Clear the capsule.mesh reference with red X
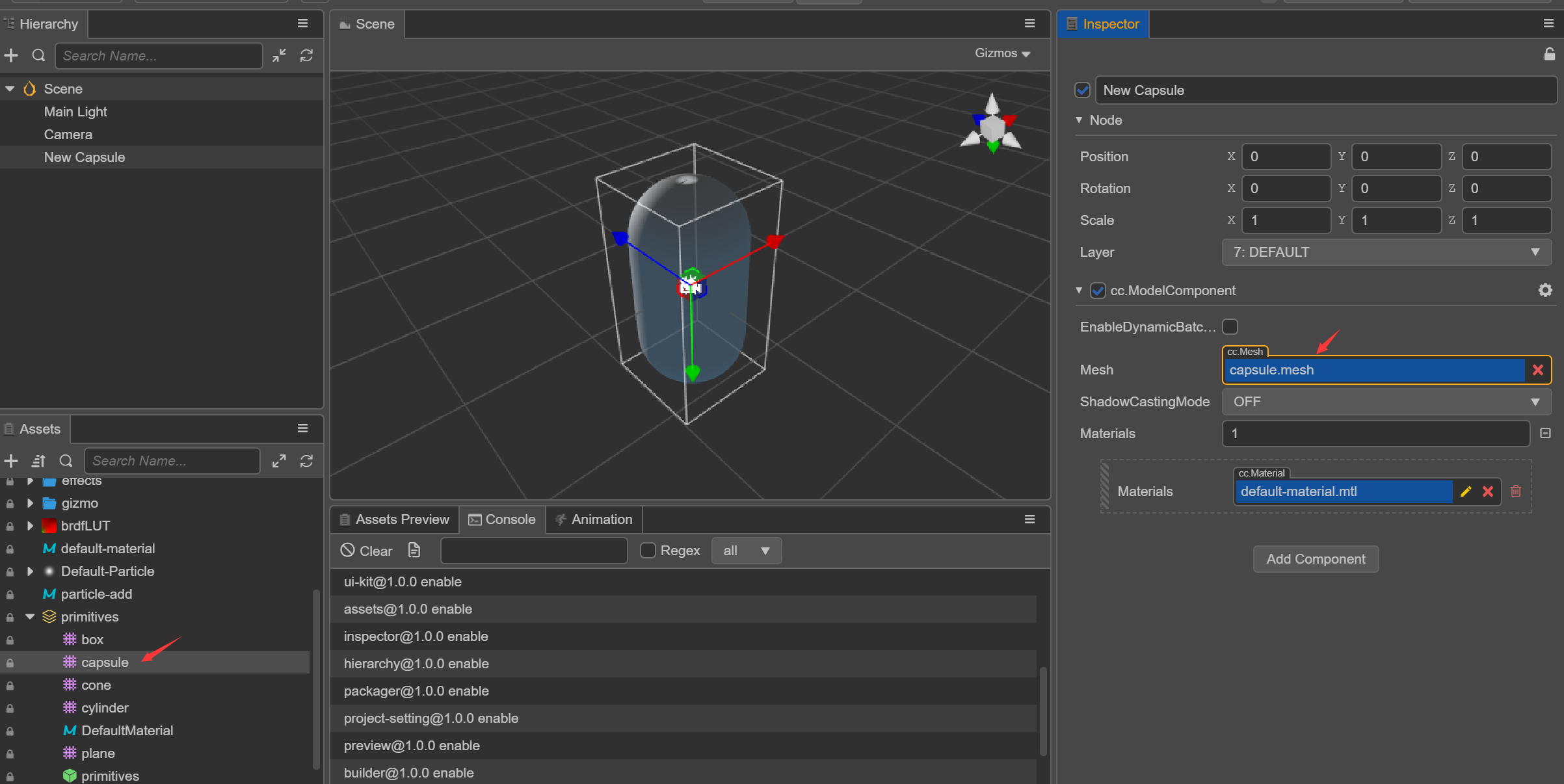1564x784 pixels. pyautogui.click(x=1538, y=370)
